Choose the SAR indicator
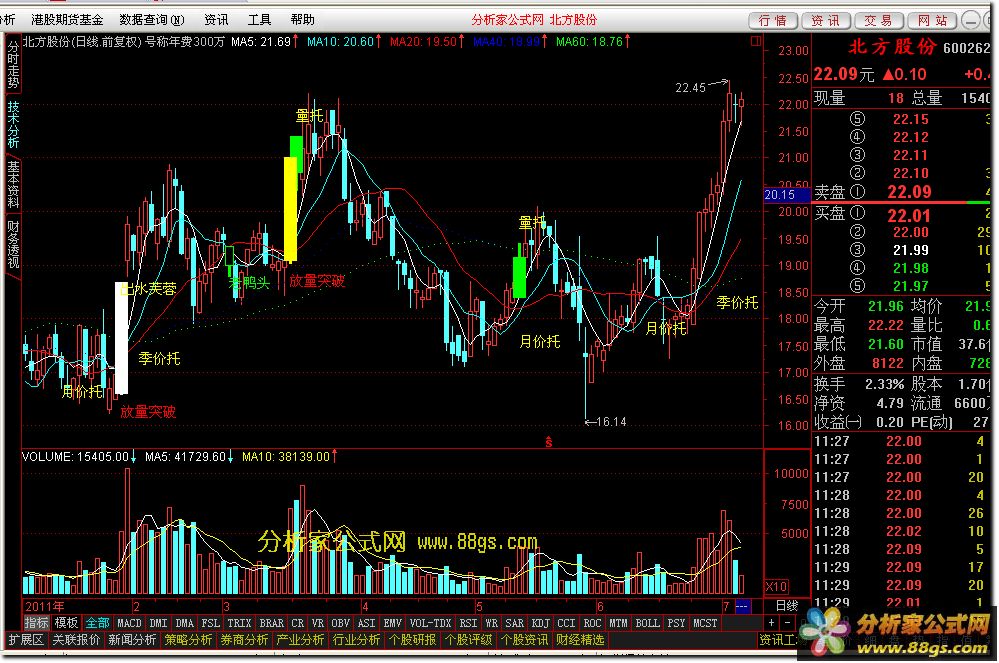Screen dimensions: 999x663 pyautogui.click(x=514, y=623)
